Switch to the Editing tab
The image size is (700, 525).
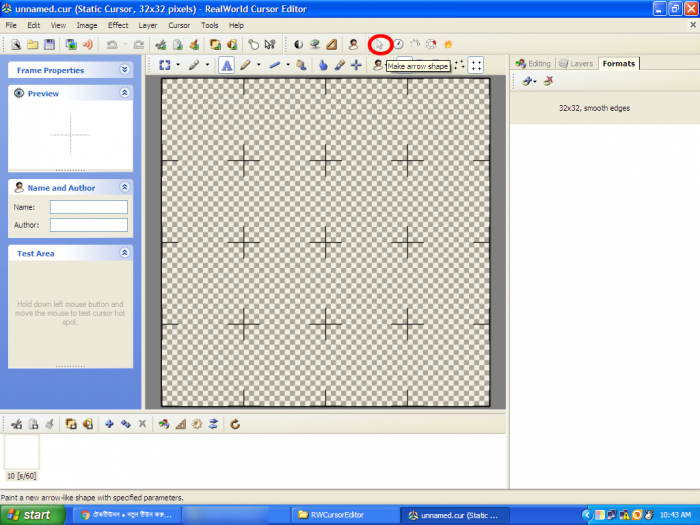[533, 64]
